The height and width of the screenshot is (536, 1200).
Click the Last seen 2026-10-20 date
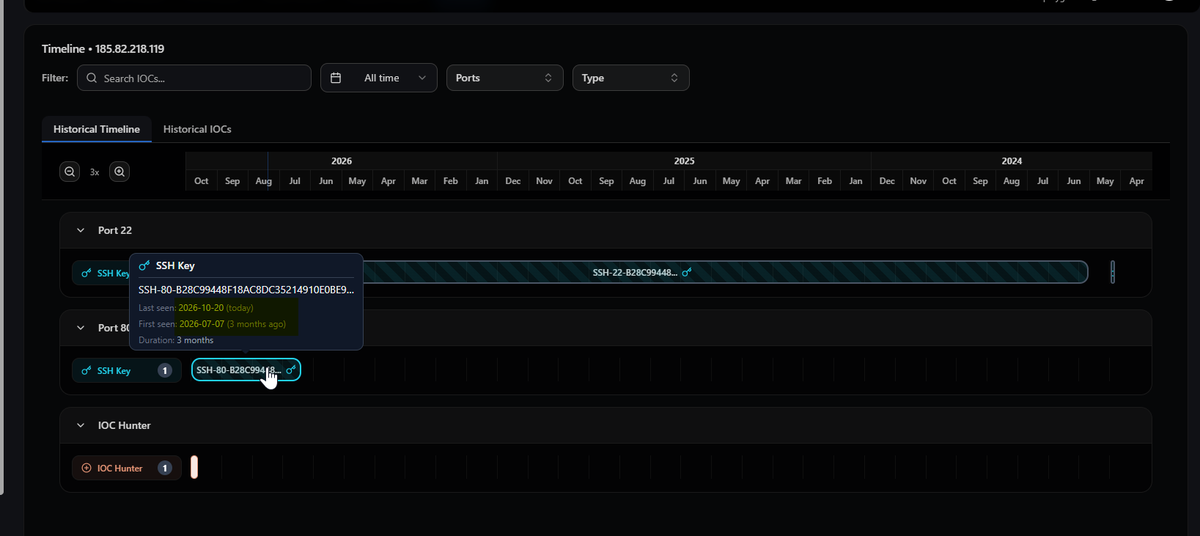pos(199,308)
